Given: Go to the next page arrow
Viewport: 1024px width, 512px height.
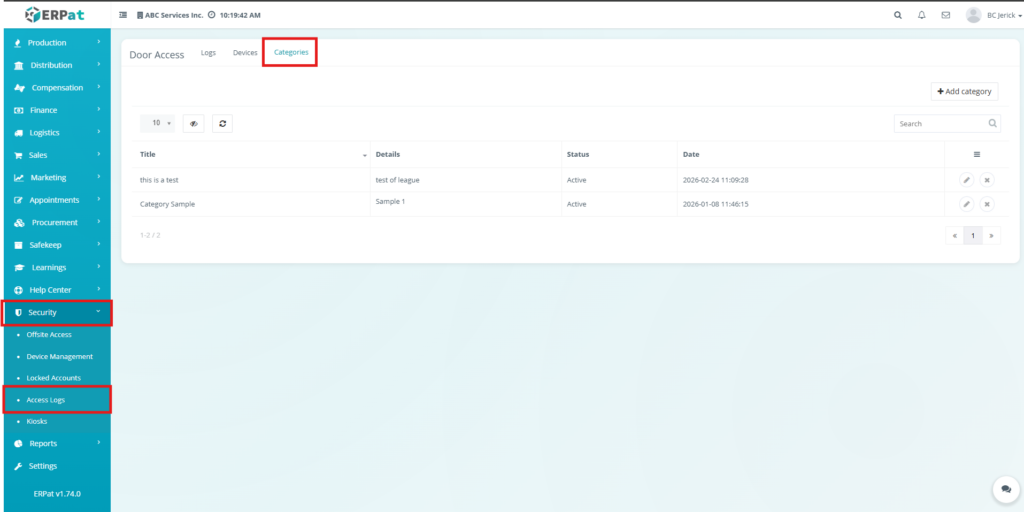Looking at the screenshot, I should click(x=991, y=236).
